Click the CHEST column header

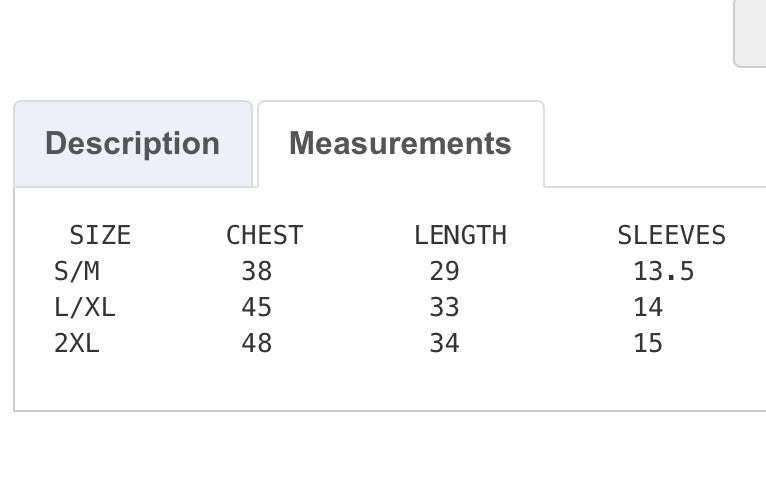click(264, 235)
